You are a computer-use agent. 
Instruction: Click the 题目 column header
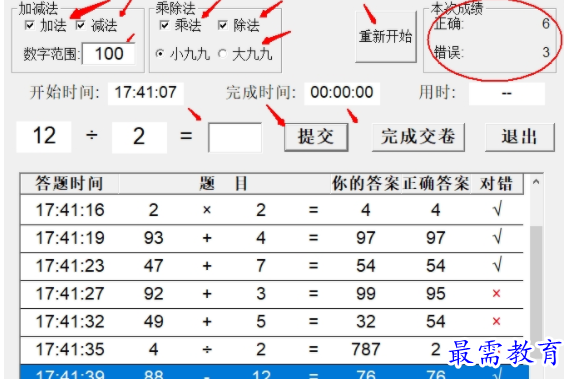[x=224, y=184]
